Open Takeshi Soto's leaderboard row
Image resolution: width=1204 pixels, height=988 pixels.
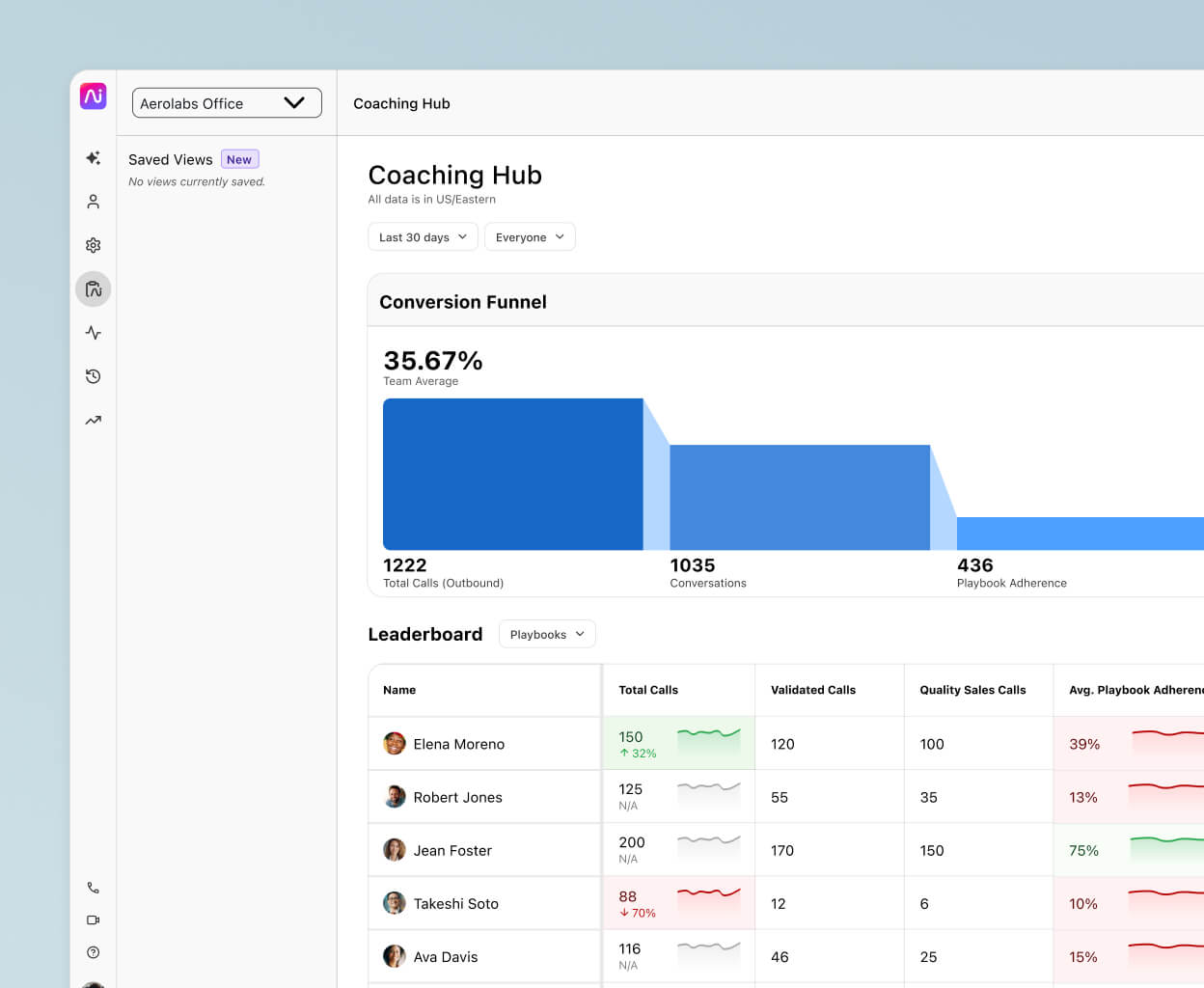pyautogui.click(x=456, y=903)
